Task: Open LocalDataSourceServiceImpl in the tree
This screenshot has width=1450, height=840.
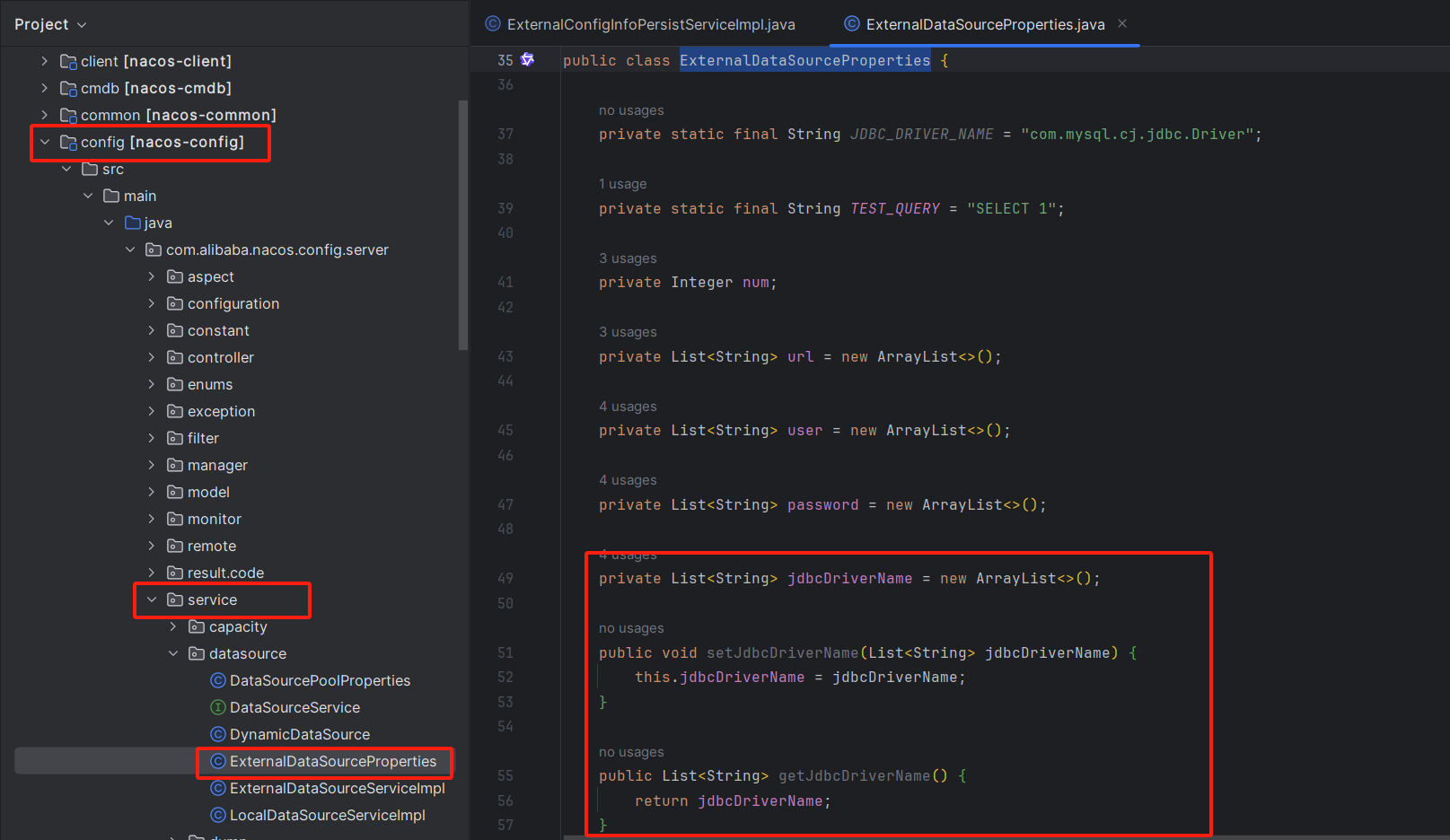Action: click(328, 815)
